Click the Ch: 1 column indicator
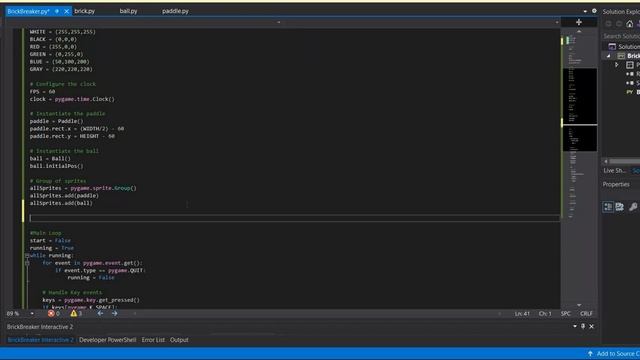 pyautogui.click(x=545, y=313)
